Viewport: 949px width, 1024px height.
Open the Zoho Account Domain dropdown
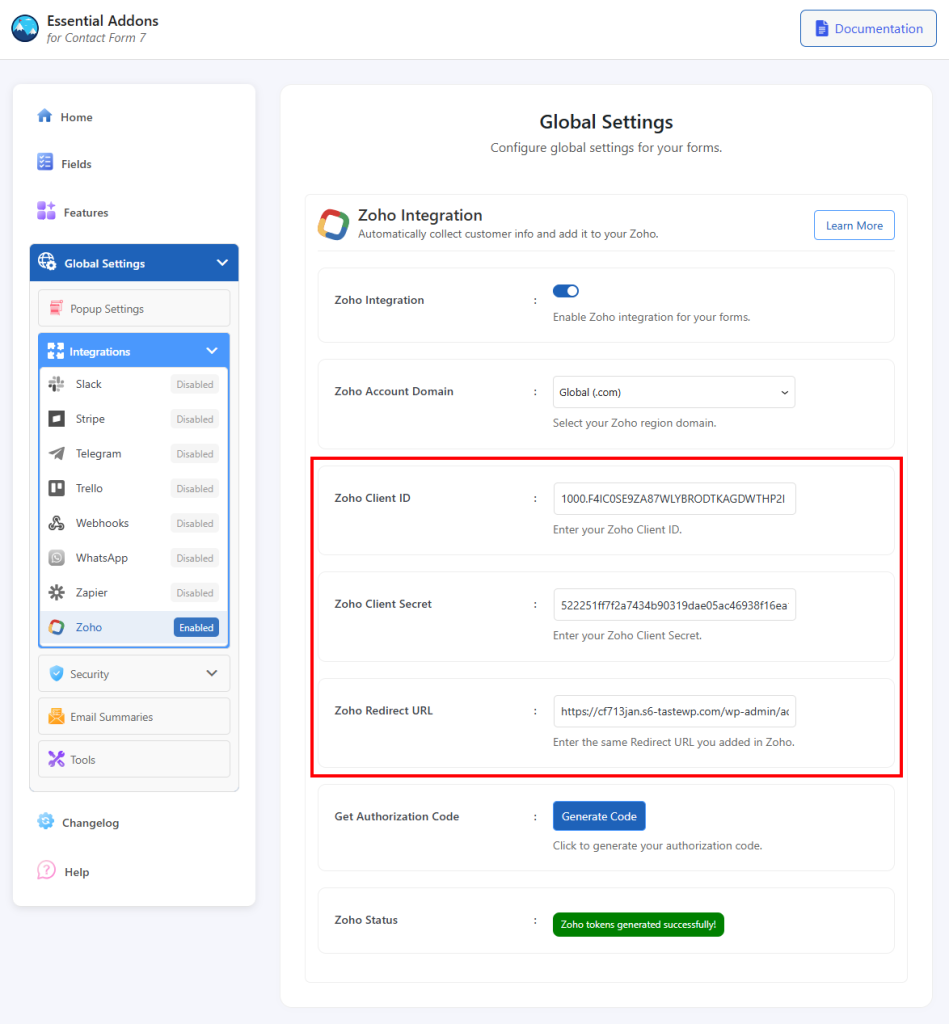tap(673, 392)
